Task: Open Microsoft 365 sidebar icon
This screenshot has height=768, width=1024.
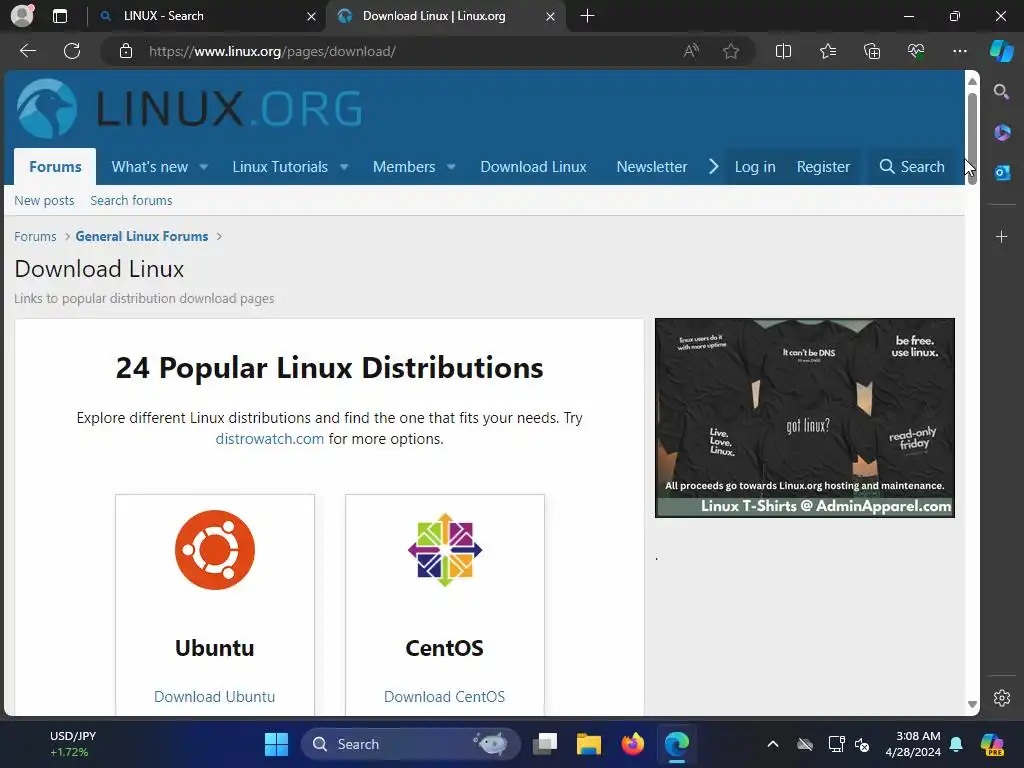Action: 1002,133
